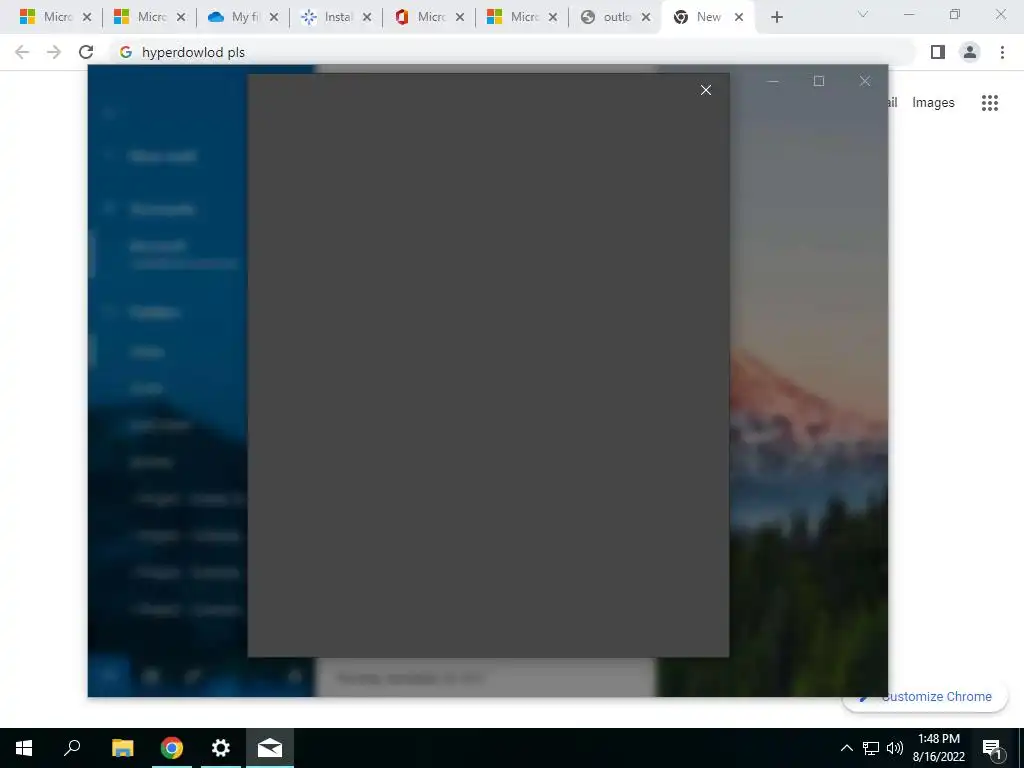The width and height of the screenshot is (1024, 768).
Task: Open a new tab with plus button
Action: click(776, 18)
